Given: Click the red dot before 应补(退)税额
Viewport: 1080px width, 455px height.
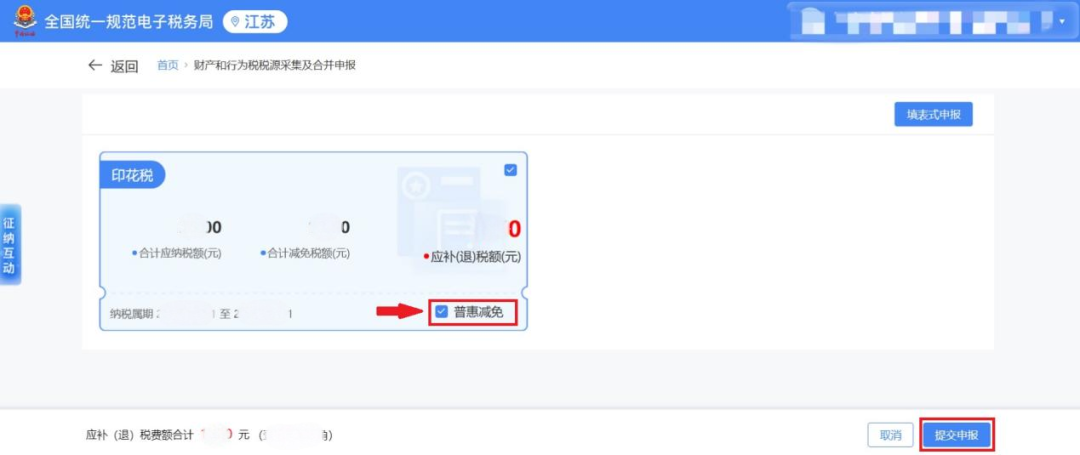Looking at the screenshot, I should point(426,257).
